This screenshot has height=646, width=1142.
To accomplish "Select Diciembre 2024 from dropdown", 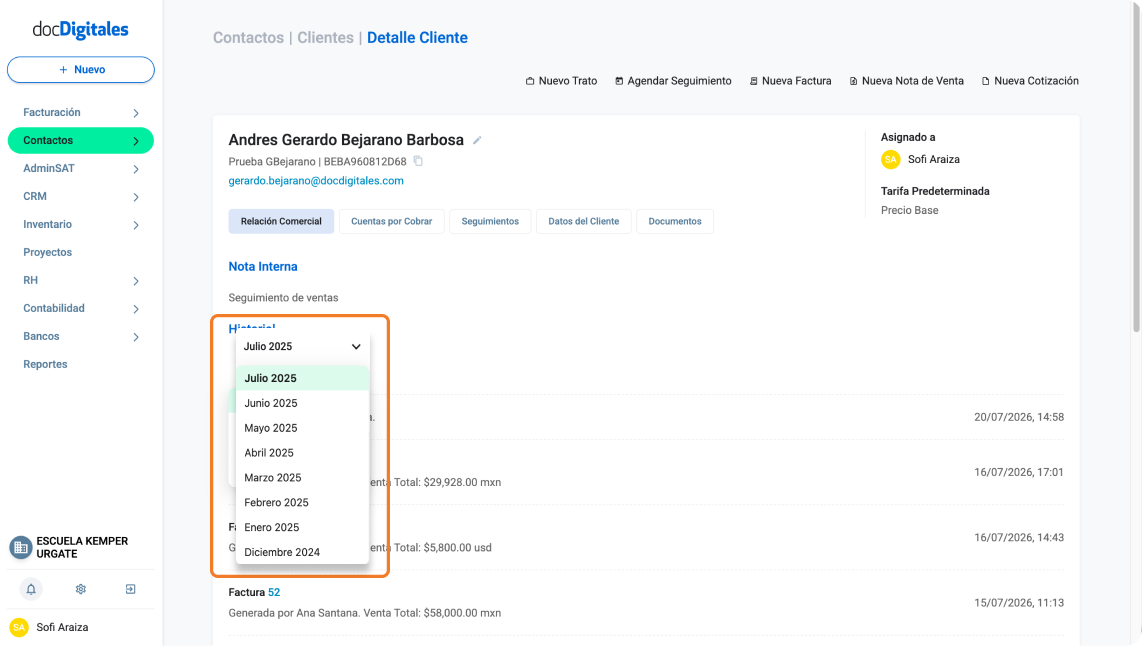I will [x=302, y=552].
